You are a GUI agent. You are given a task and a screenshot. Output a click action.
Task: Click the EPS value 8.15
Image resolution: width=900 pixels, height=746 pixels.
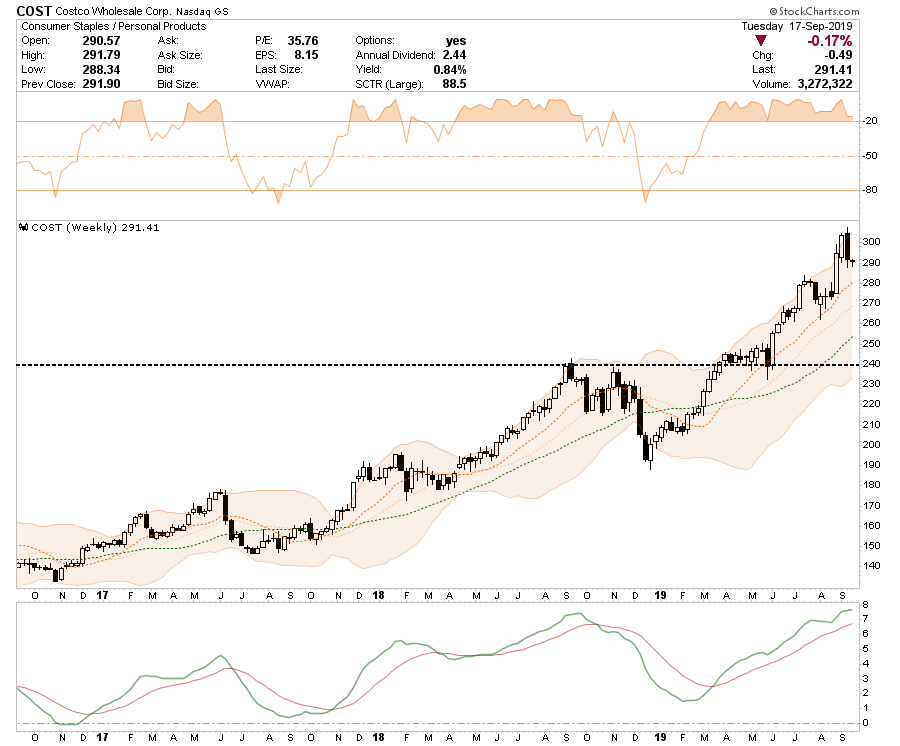click(307, 55)
